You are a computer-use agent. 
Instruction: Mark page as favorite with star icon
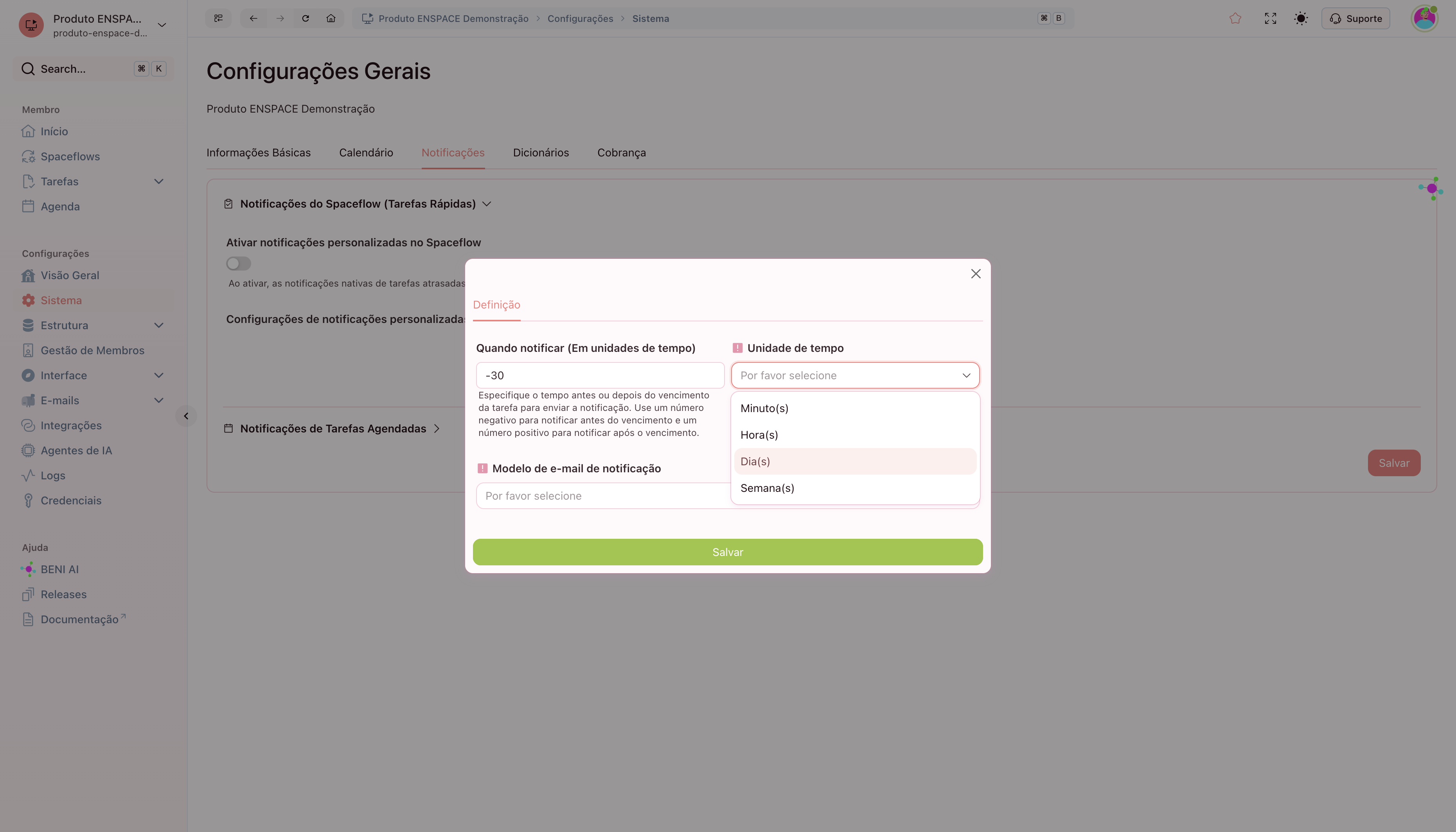click(1235, 18)
